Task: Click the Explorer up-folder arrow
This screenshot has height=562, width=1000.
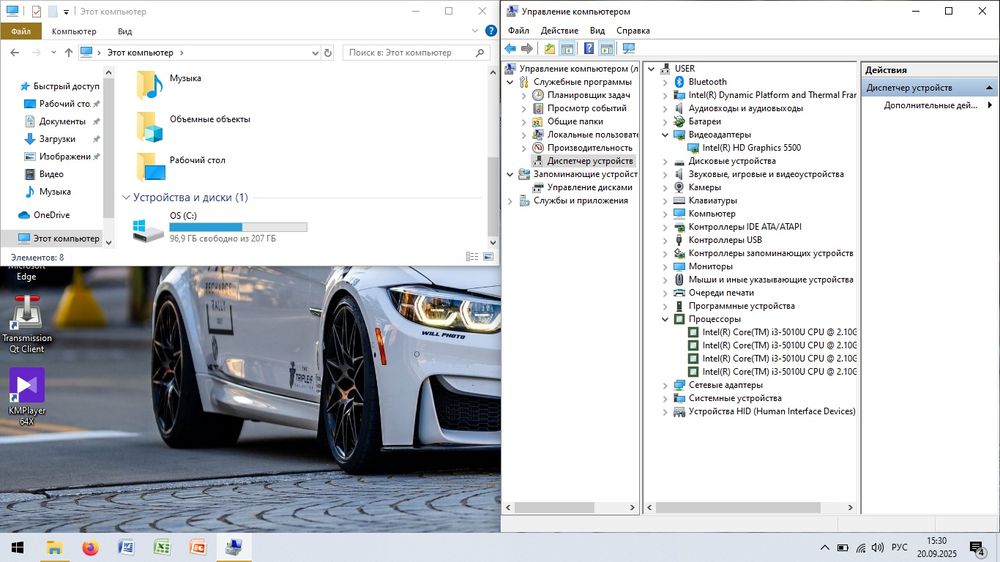Action: coord(68,53)
